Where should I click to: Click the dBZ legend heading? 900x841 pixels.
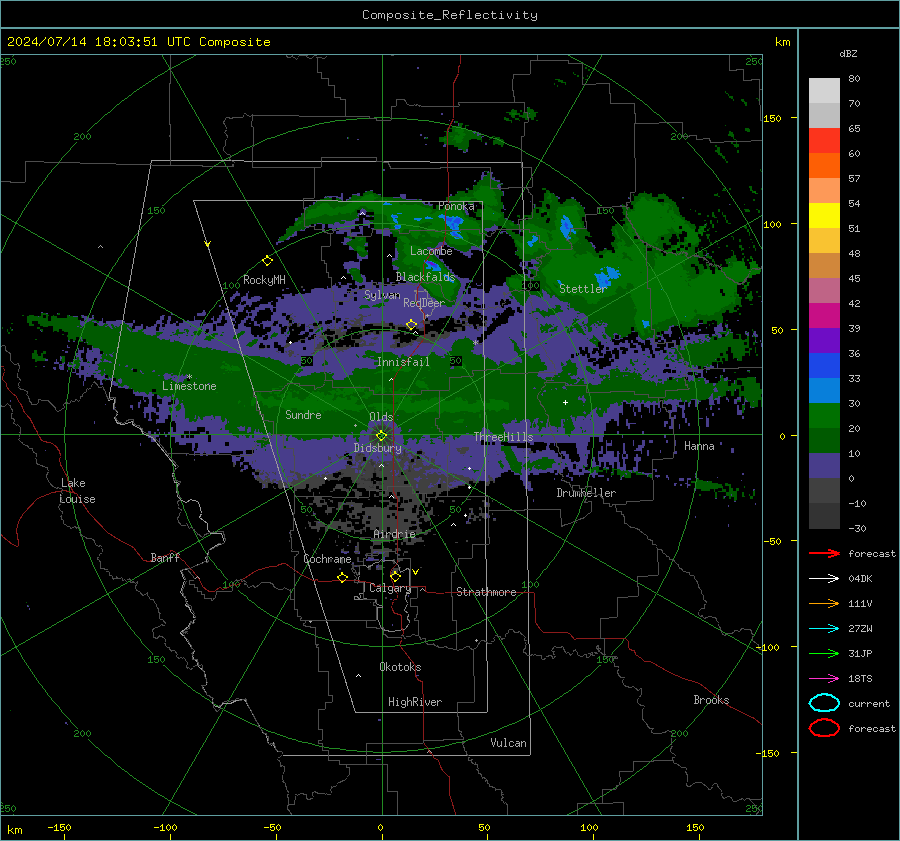point(848,53)
